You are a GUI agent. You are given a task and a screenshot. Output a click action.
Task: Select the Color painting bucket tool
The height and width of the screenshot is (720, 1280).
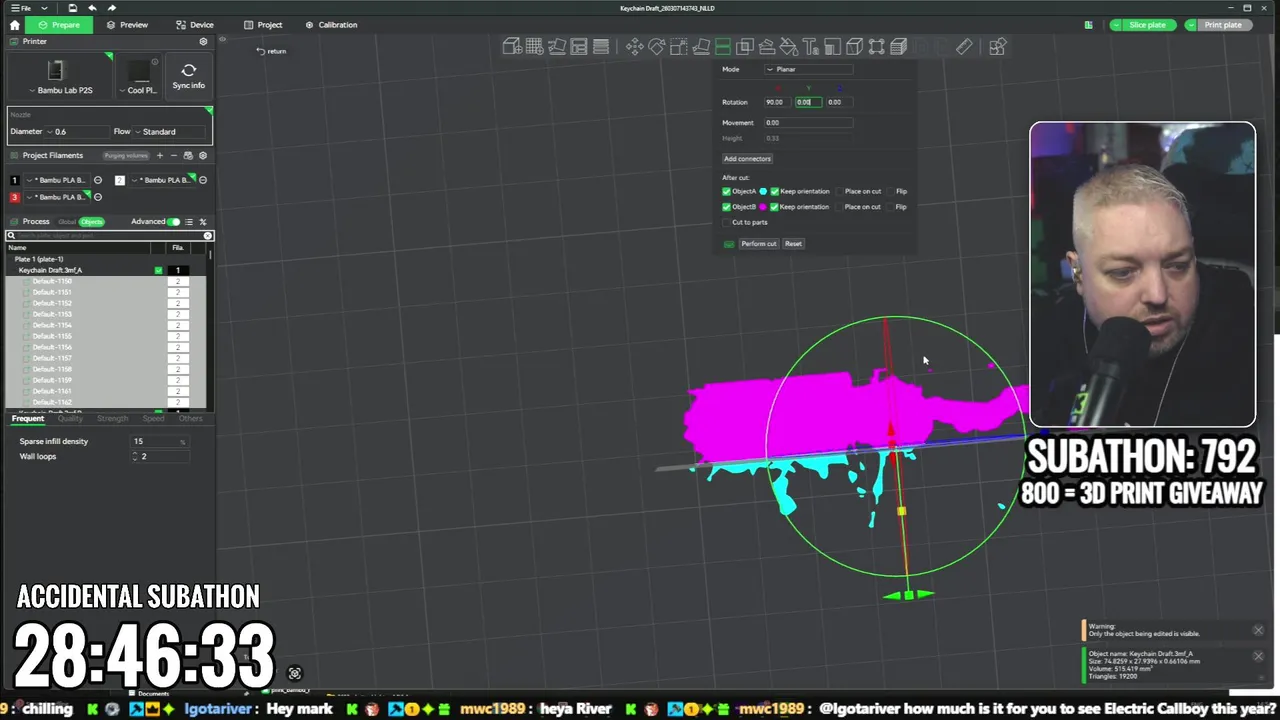(x=789, y=47)
